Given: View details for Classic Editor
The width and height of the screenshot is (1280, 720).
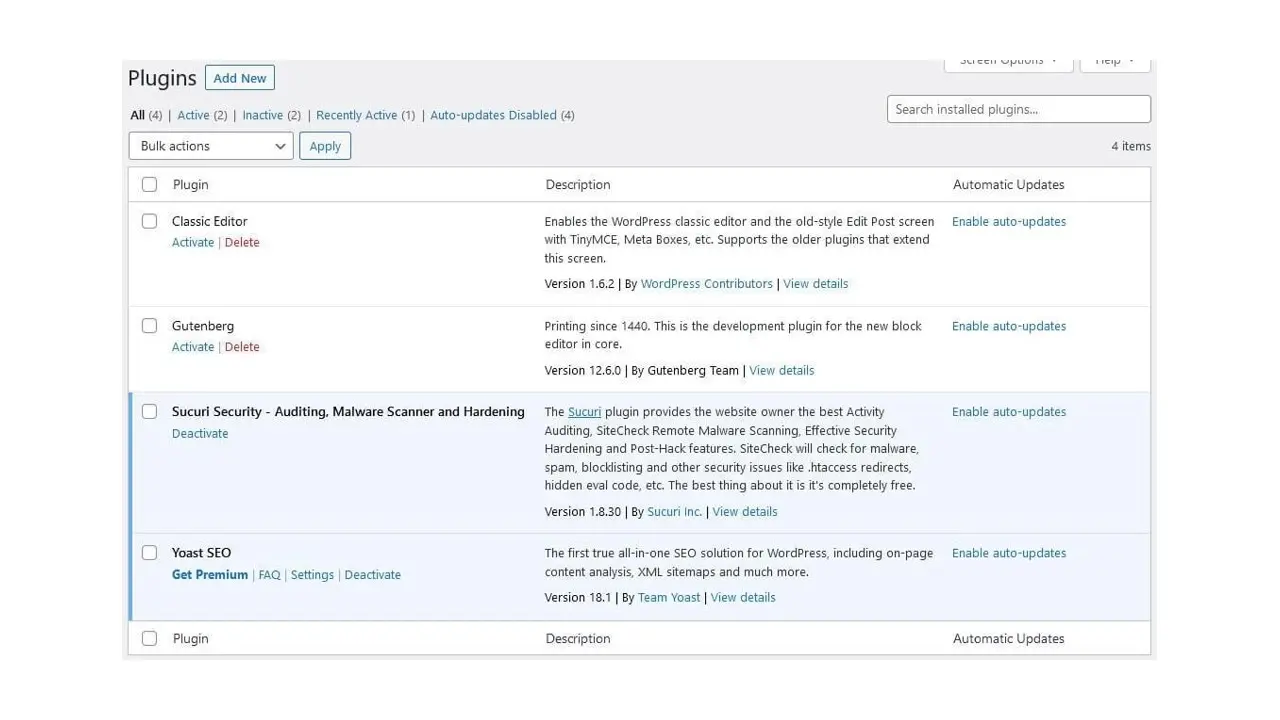Looking at the screenshot, I should tap(816, 284).
